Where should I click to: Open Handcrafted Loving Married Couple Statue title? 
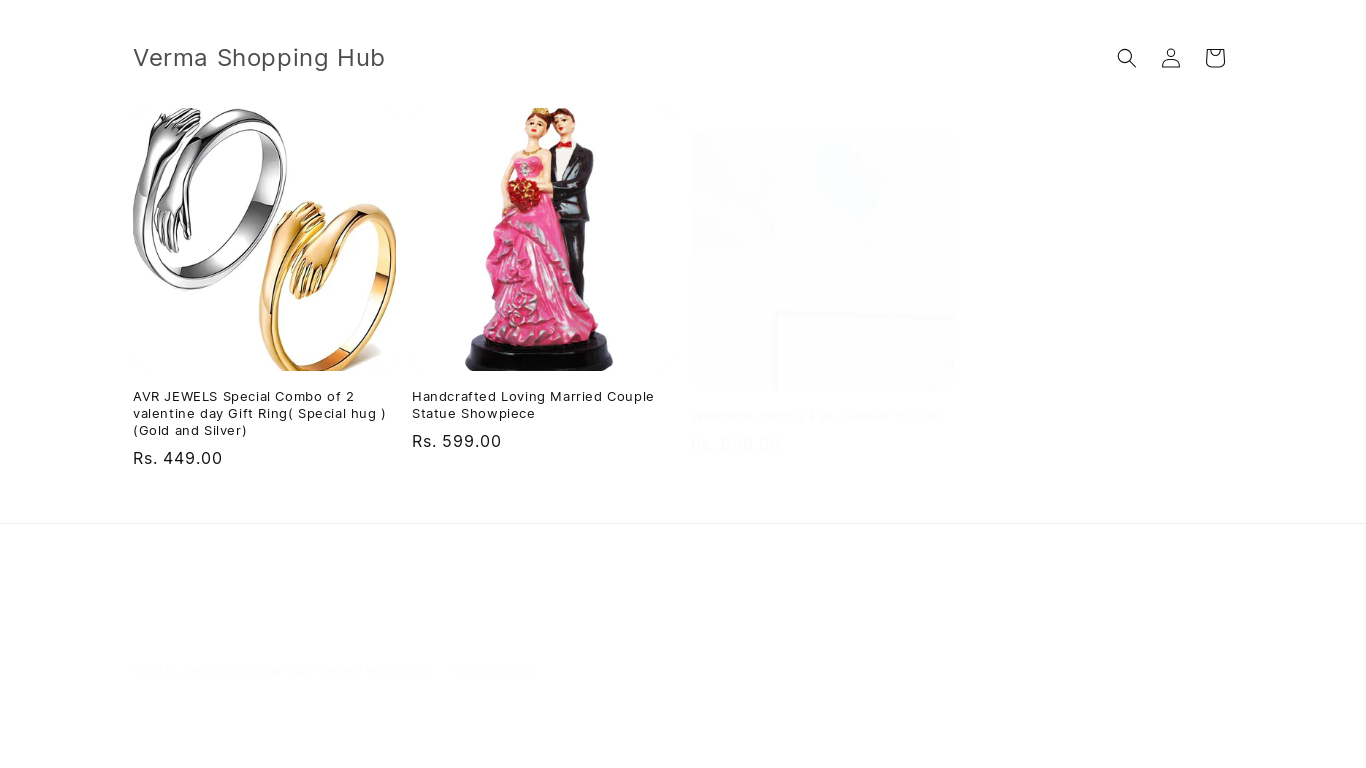[533, 405]
